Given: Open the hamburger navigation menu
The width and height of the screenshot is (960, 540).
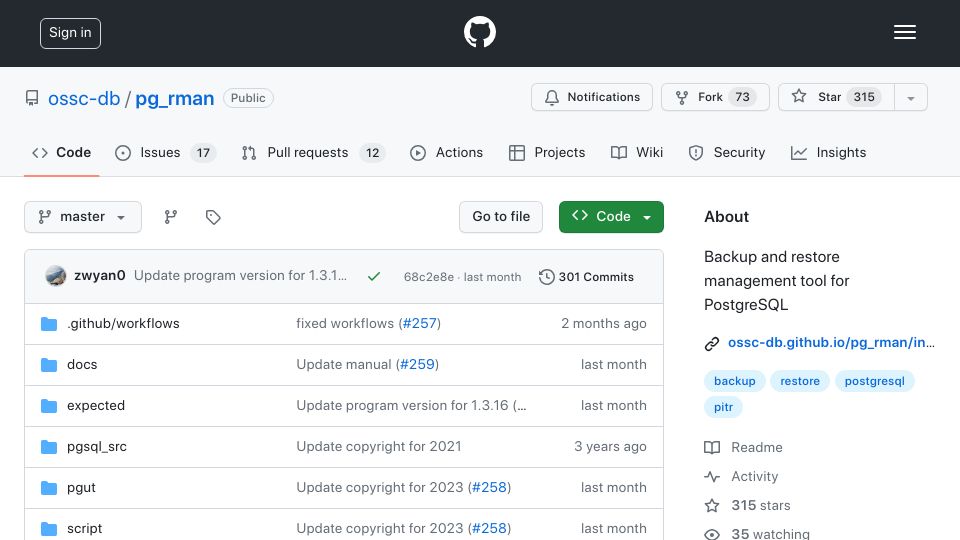Looking at the screenshot, I should [904, 32].
